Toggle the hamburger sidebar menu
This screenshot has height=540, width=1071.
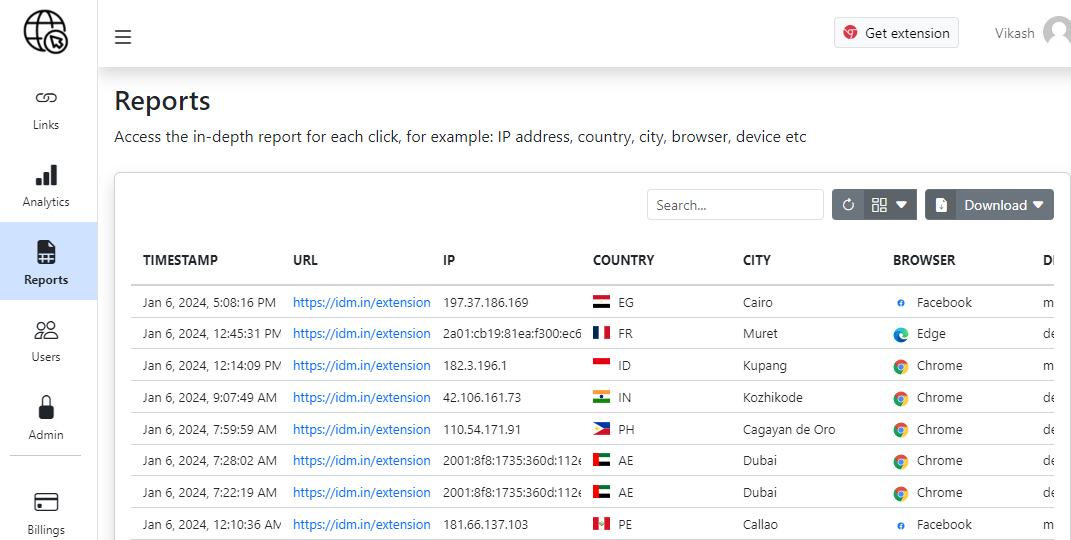point(123,37)
